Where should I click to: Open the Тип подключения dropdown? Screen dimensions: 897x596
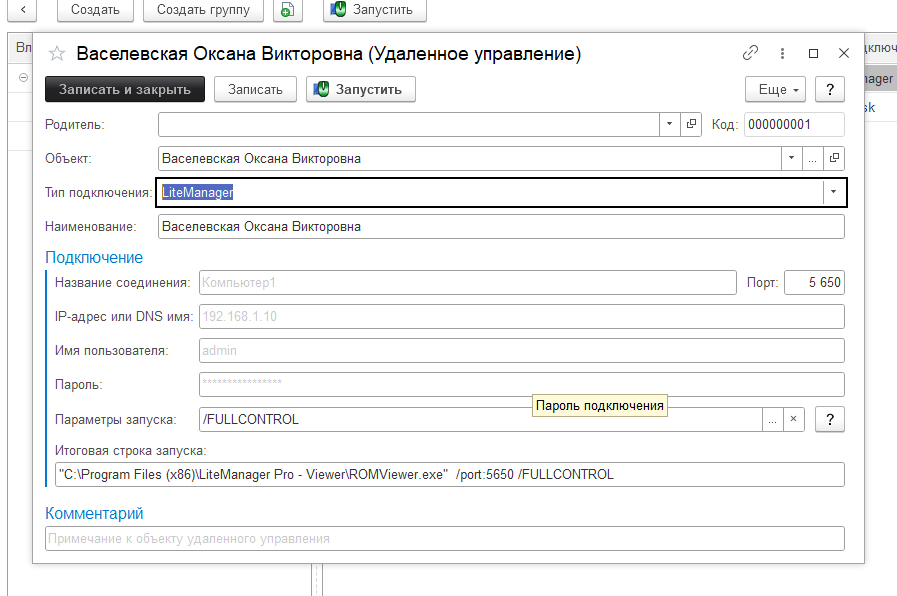pyautogui.click(x=834, y=192)
